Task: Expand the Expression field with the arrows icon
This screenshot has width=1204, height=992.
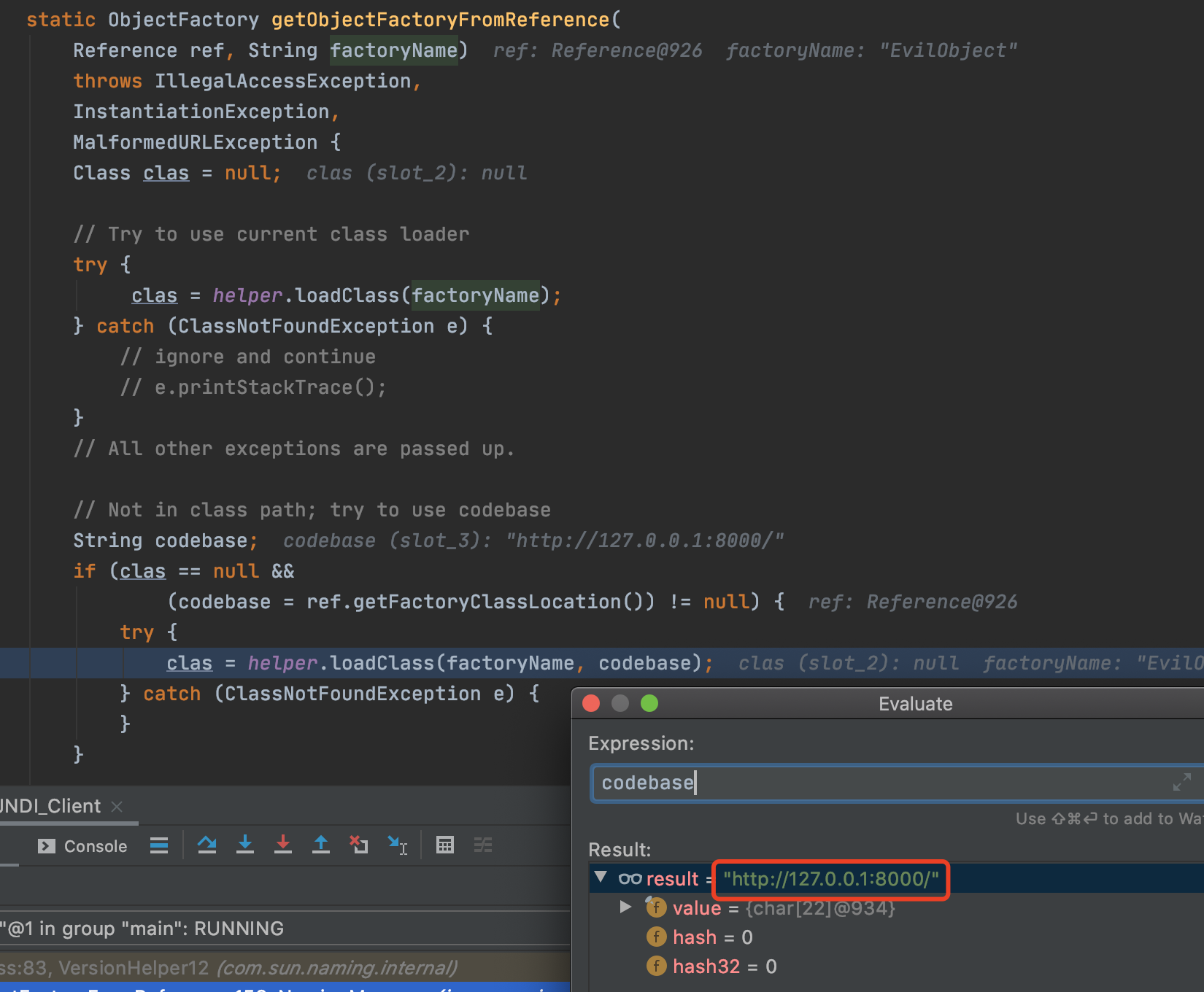Action: click(1181, 783)
